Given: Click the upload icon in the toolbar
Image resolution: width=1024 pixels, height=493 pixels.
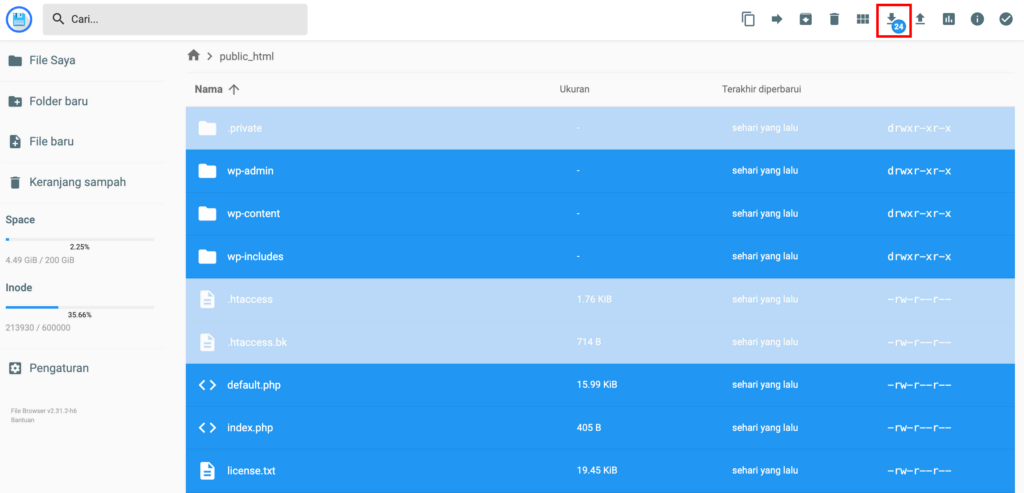Looking at the screenshot, I should point(920,19).
